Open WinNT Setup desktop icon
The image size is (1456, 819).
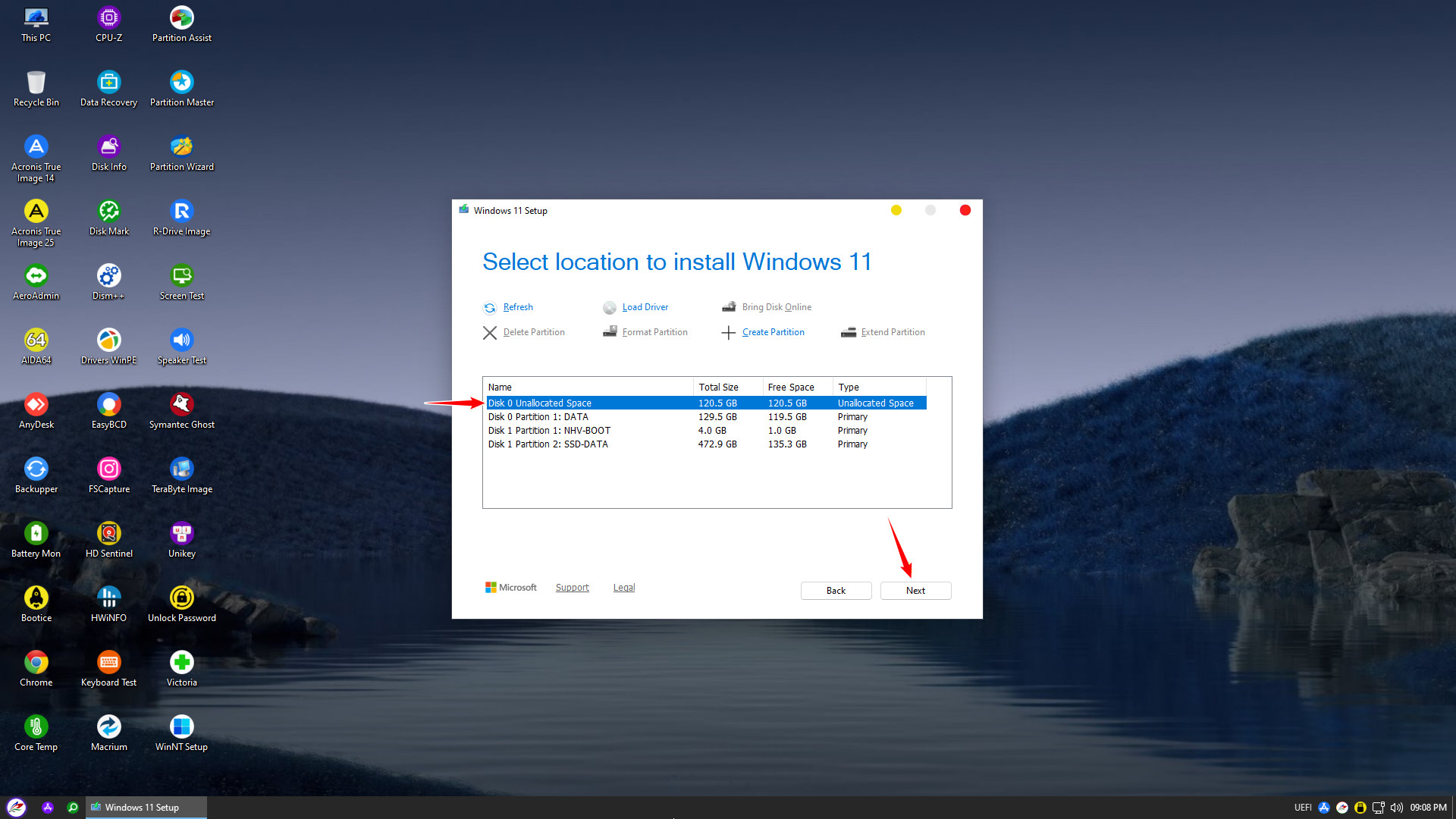click(182, 726)
